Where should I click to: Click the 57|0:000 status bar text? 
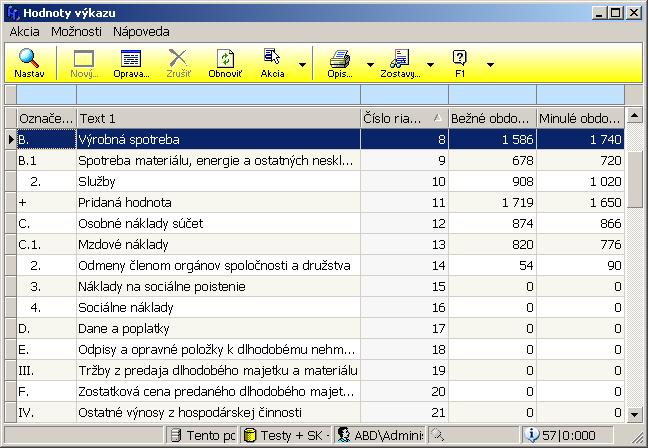pyautogui.click(x=569, y=435)
